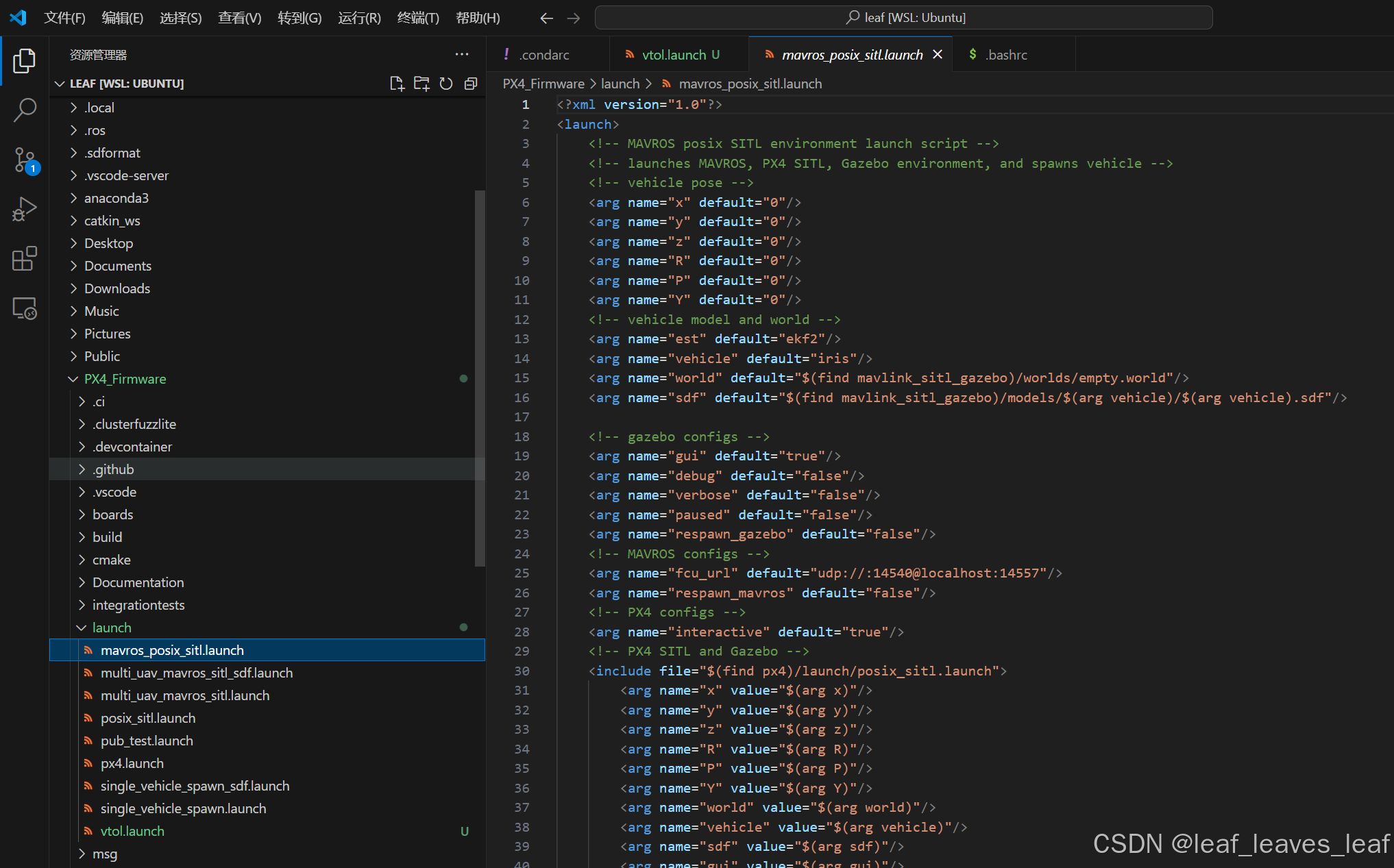The height and width of the screenshot is (868, 1394).
Task: Open Run and Debug view
Action: [x=25, y=209]
